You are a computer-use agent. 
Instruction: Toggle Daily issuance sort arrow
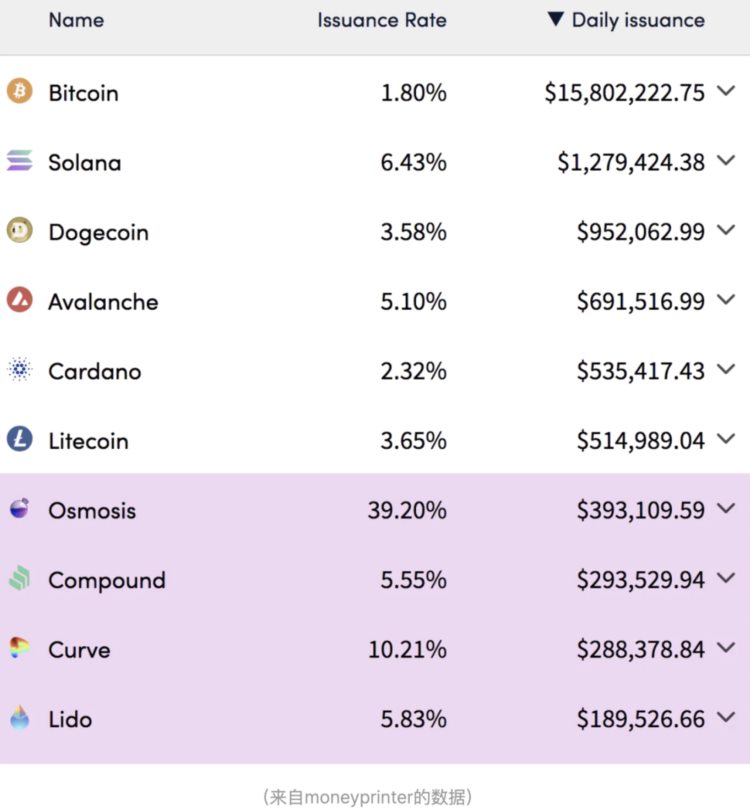[x=556, y=20]
